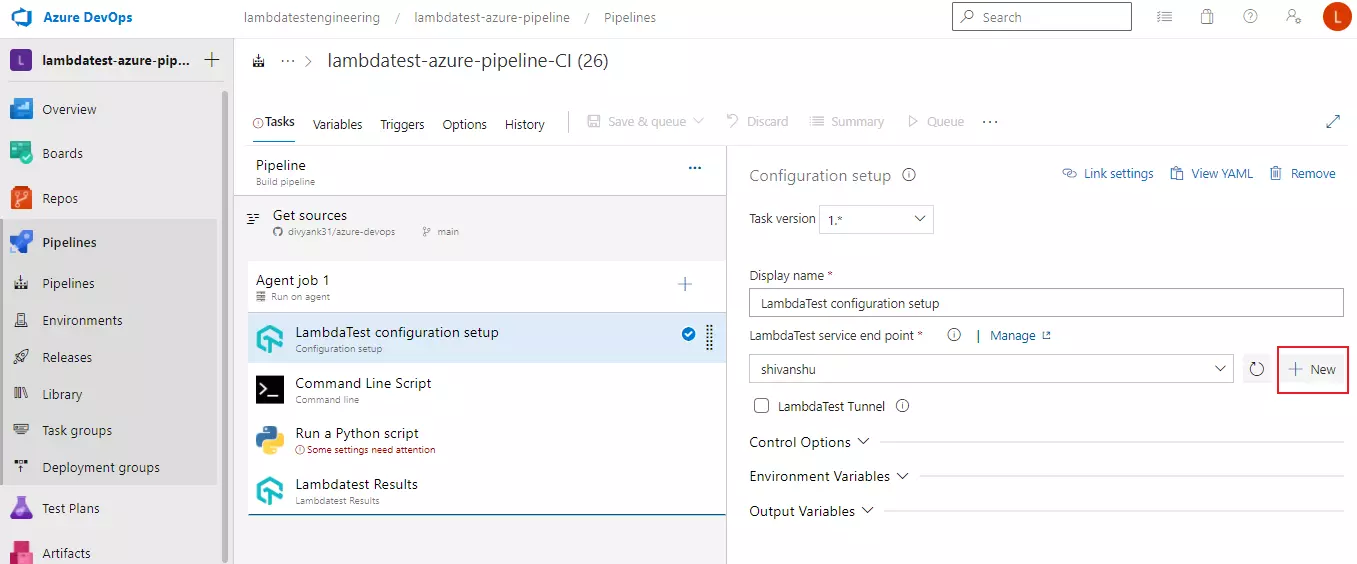Click the Summary button
Viewport: 1357px width, 564px height.
tap(847, 121)
